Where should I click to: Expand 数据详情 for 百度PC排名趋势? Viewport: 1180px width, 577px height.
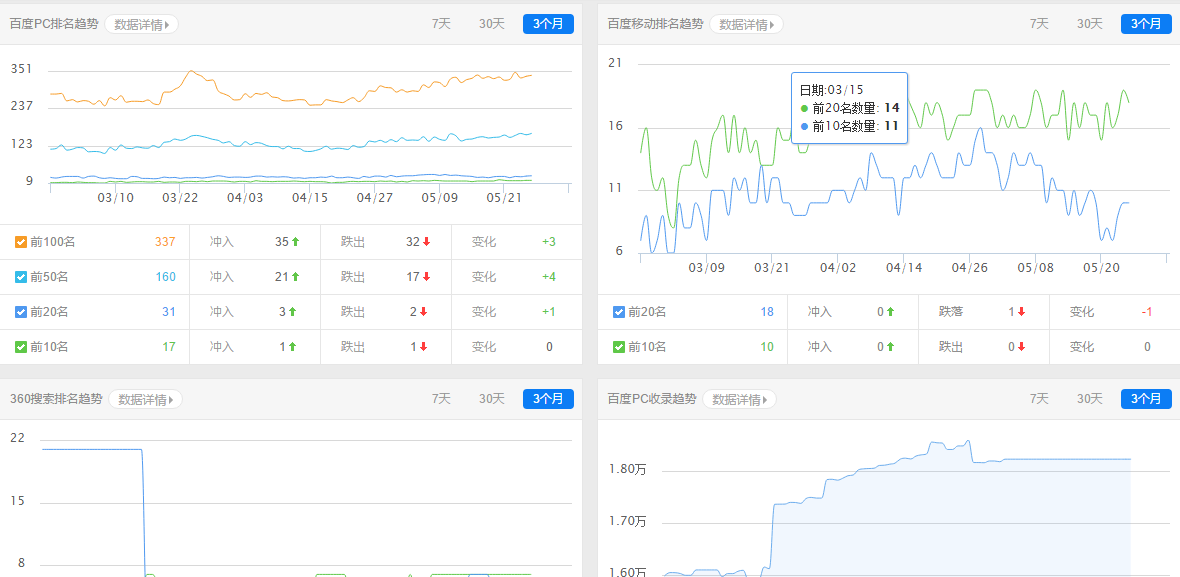pos(141,24)
